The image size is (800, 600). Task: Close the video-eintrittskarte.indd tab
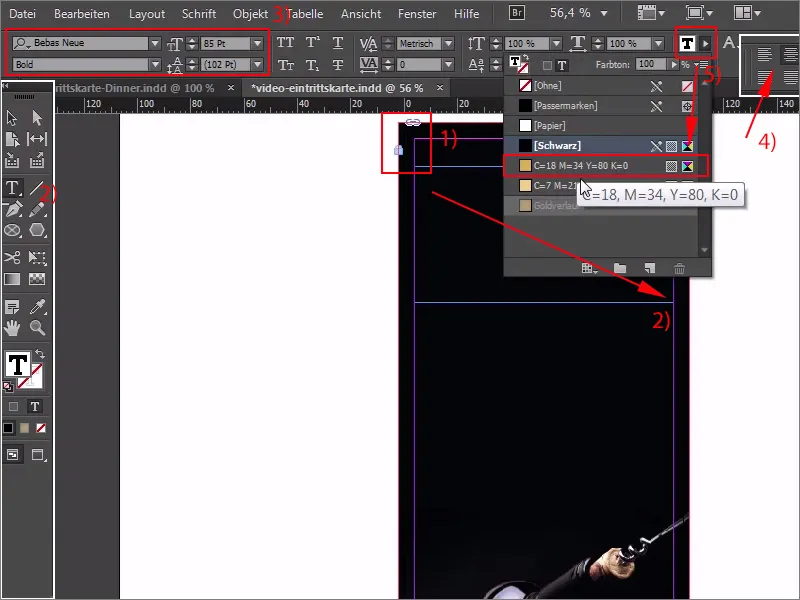point(440,88)
